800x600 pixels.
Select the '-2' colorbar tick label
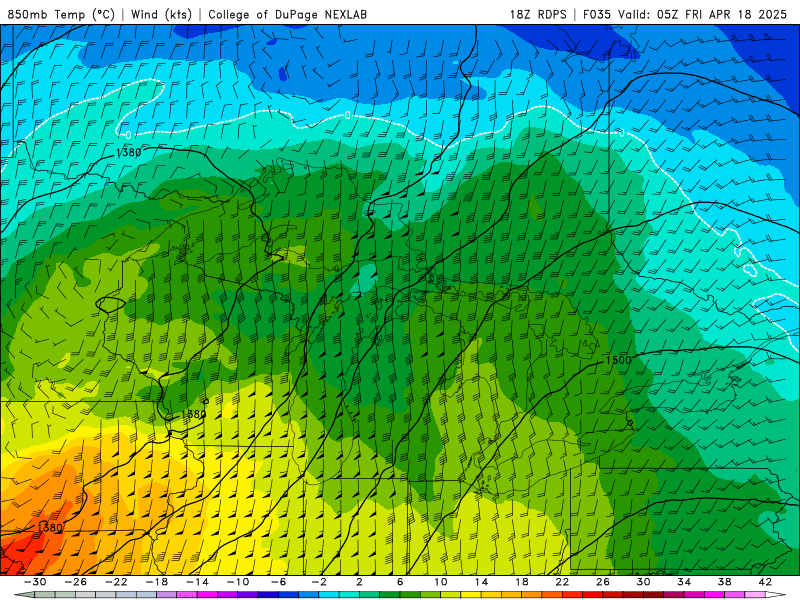point(319,582)
